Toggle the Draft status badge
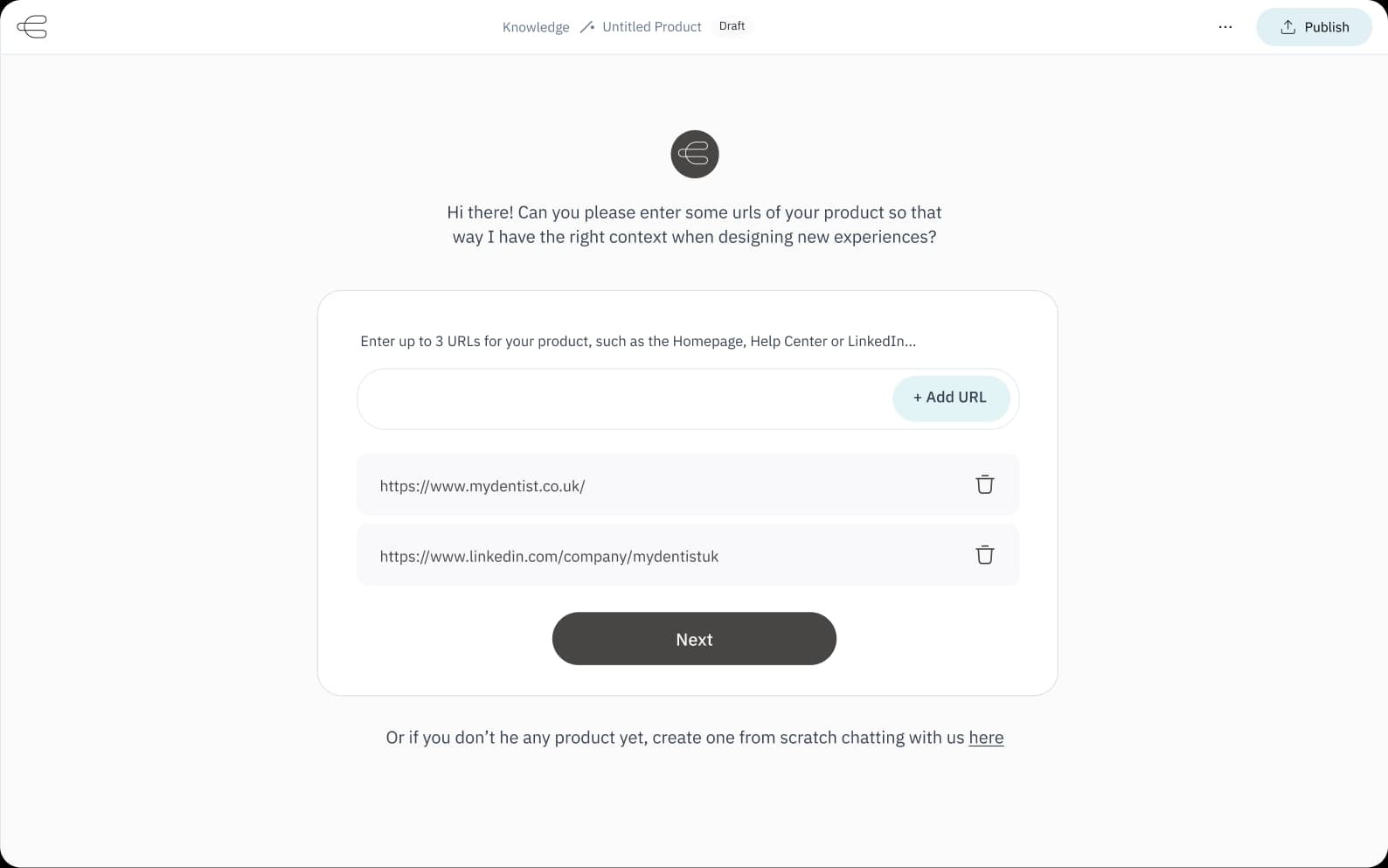The height and width of the screenshot is (868, 1388). (x=732, y=25)
